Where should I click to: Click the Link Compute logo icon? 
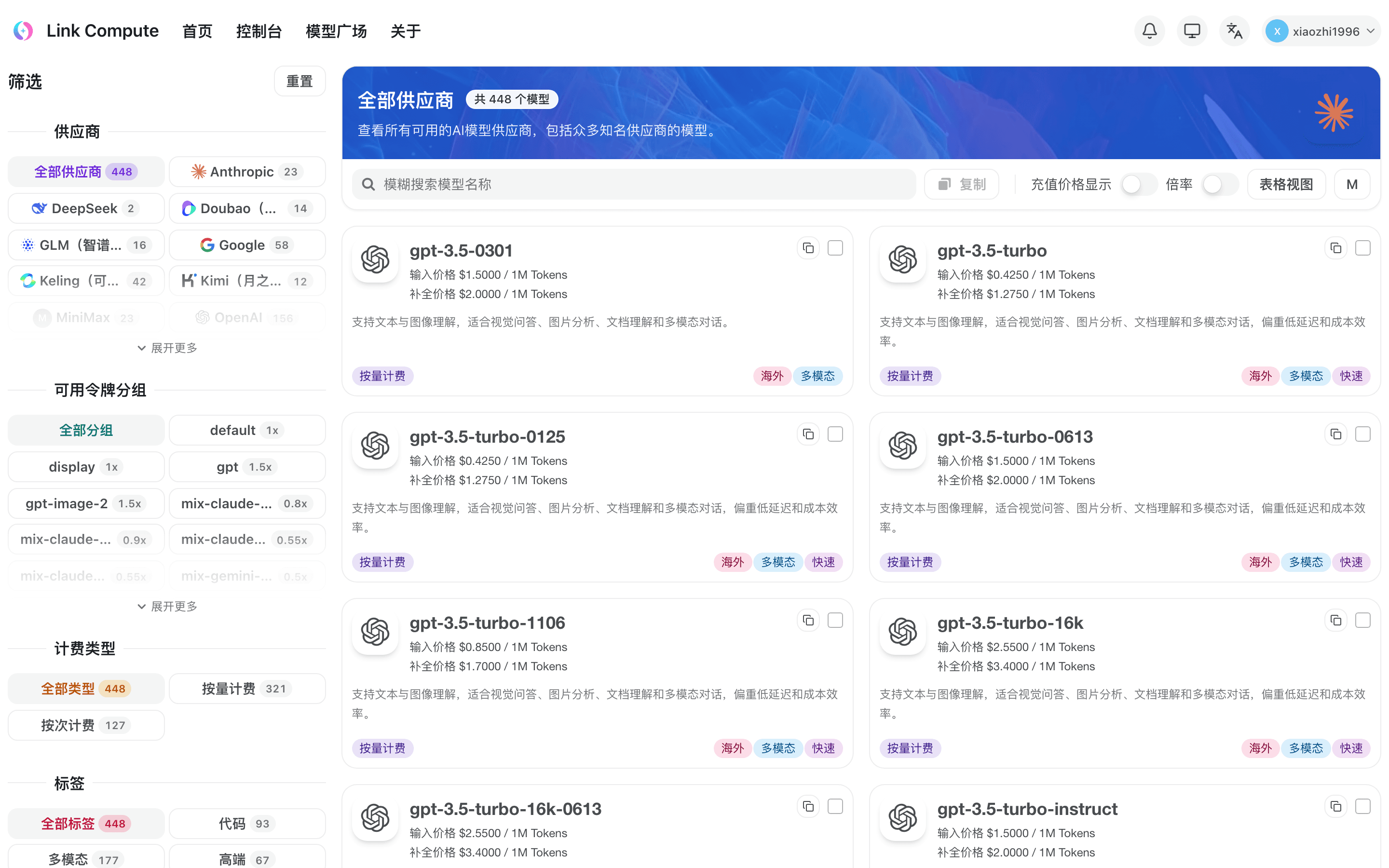tap(24, 31)
